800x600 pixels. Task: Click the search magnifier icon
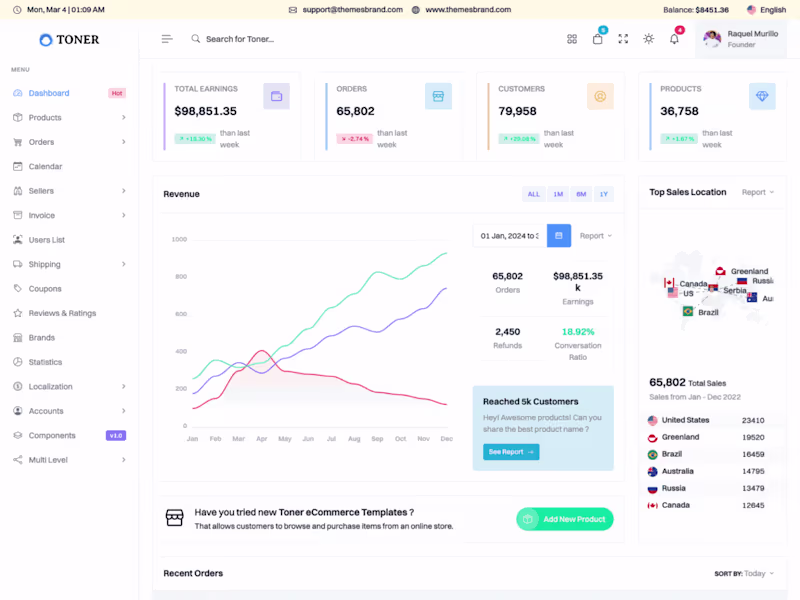195,39
